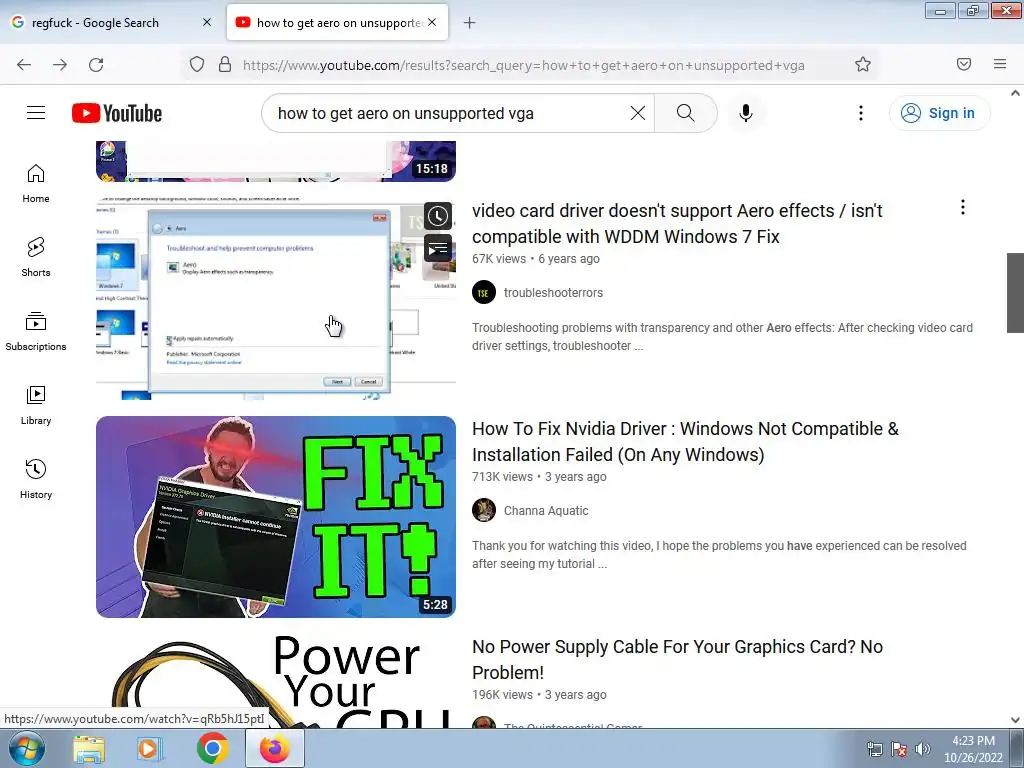Open Shorts in YouTube sidebar
This screenshot has width=1024, height=768.
click(x=36, y=257)
